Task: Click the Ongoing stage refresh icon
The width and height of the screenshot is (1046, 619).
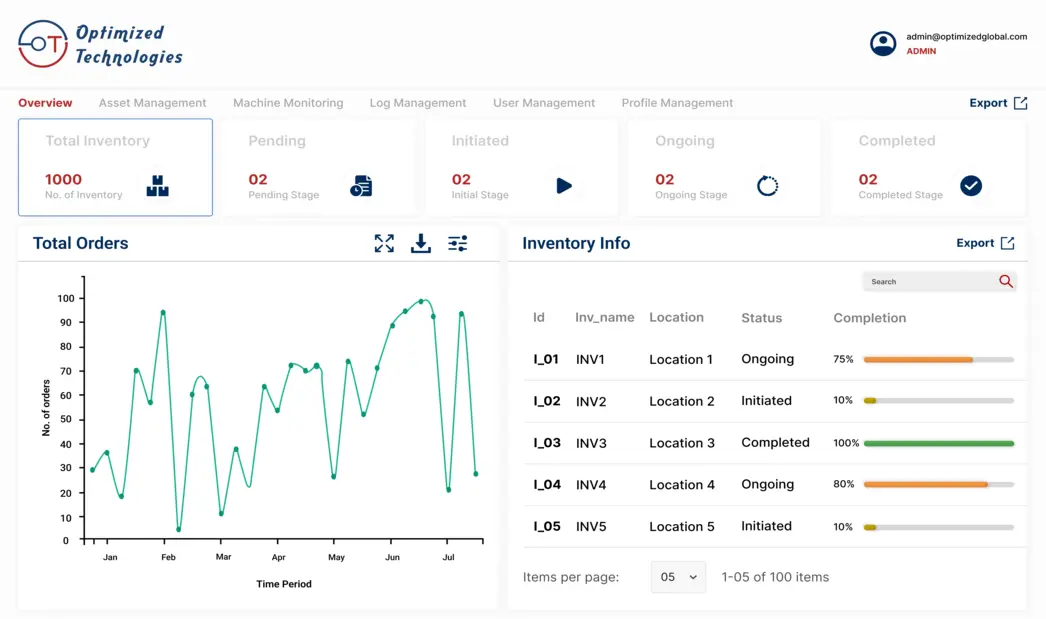Action: pyautogui.click(x=767, y=186)
